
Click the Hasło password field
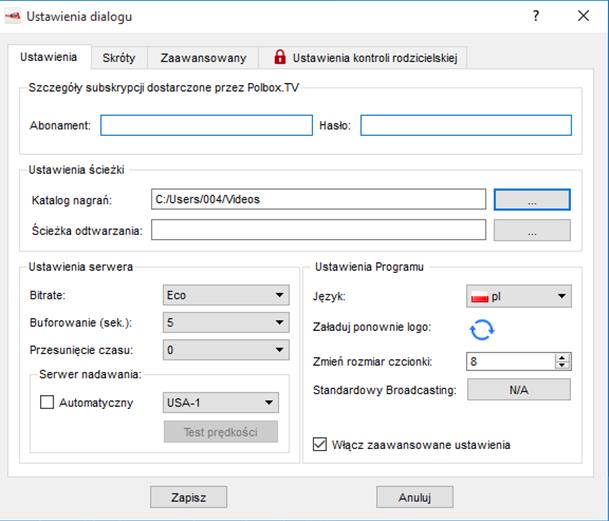(x=466, y=125)
